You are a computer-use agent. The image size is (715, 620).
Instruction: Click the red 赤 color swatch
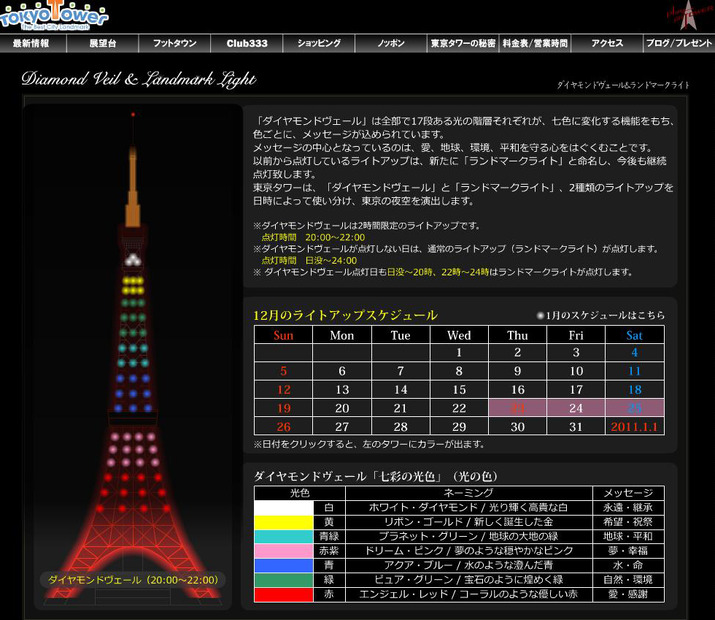coord(284,595)
